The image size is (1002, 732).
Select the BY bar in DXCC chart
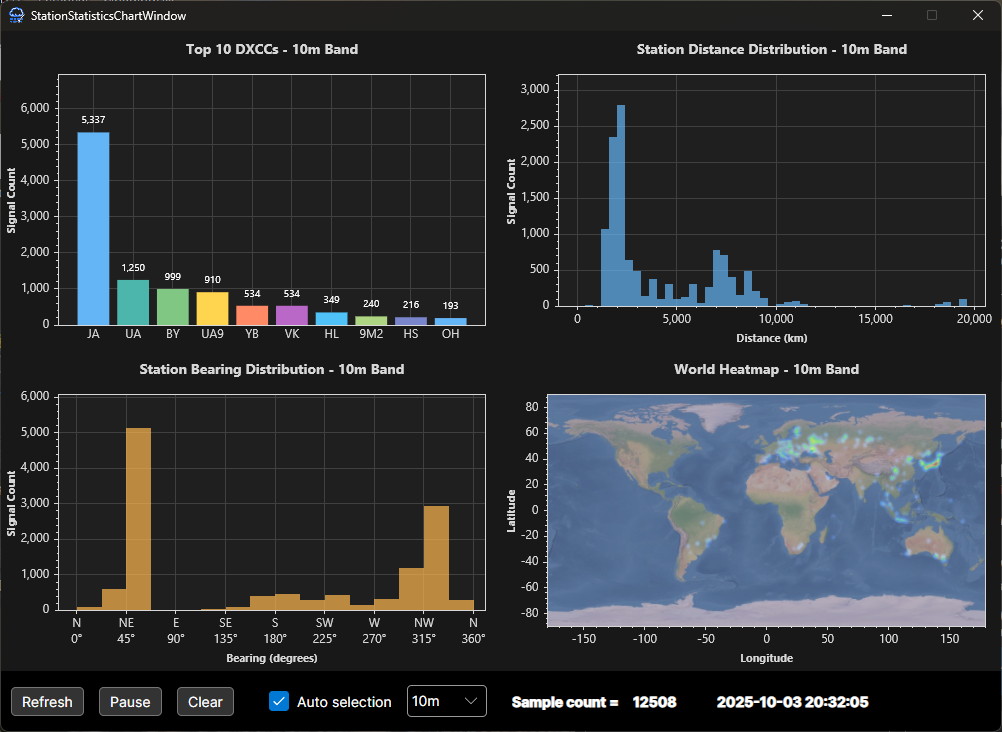[x=173, y=307]
